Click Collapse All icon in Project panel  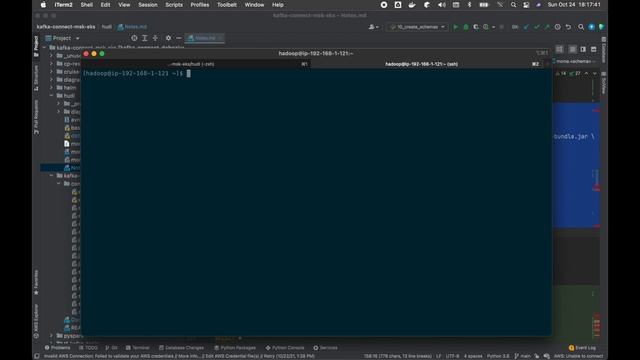(x=155, y=38)
